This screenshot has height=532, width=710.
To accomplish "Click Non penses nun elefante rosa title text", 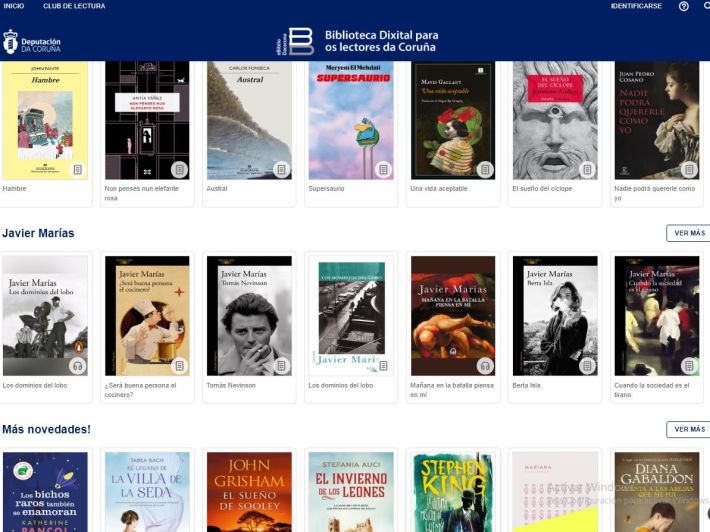I will [142, 193].
